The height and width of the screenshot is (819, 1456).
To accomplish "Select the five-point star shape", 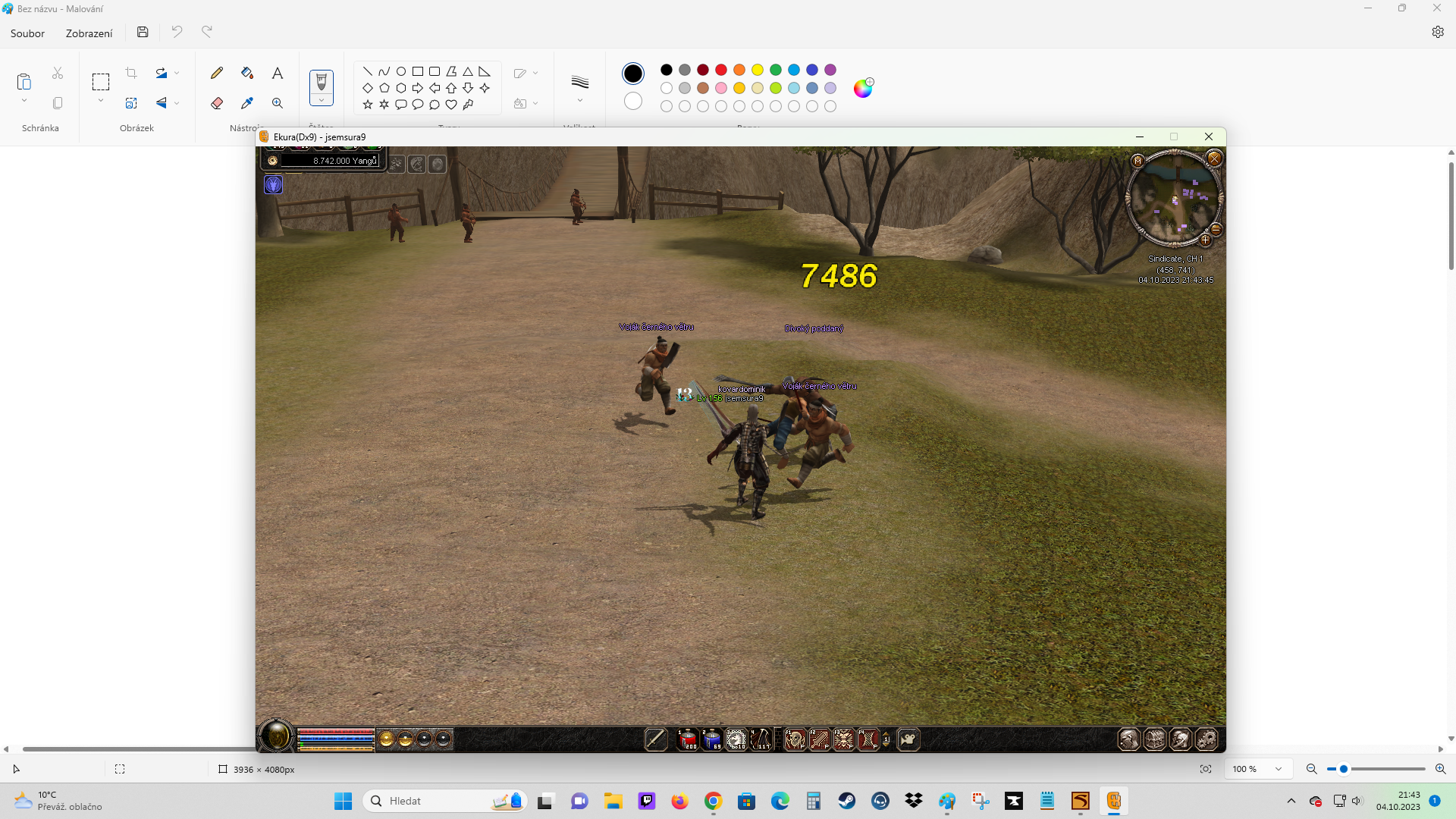I will pyautogui.click(x=368, y=105).
